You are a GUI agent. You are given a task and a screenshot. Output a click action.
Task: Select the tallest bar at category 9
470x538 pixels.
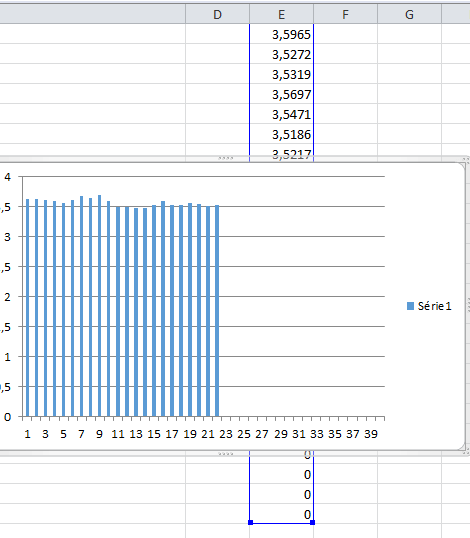tap(99, 306)
